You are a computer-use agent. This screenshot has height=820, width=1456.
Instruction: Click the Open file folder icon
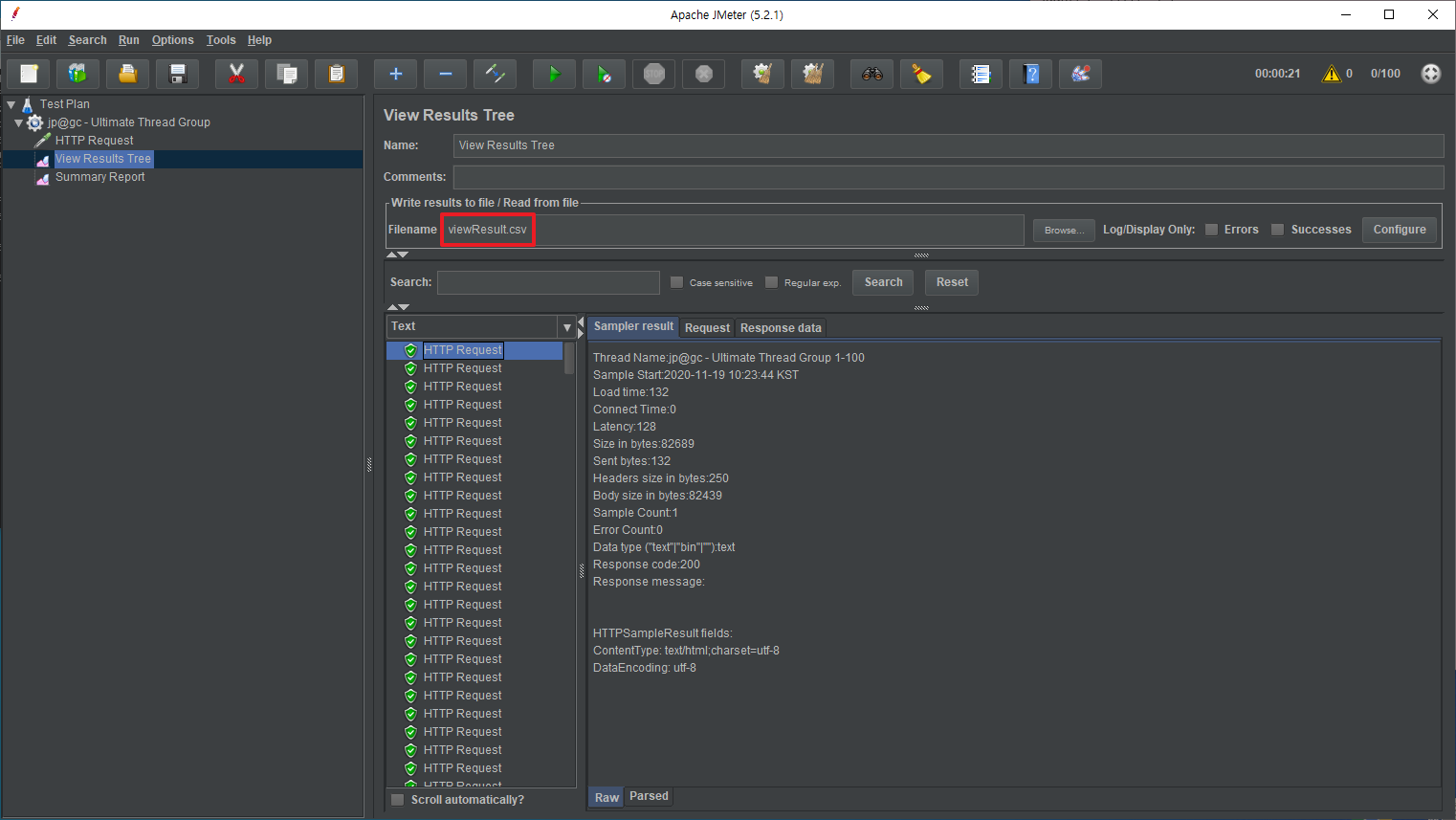[127, 74]
